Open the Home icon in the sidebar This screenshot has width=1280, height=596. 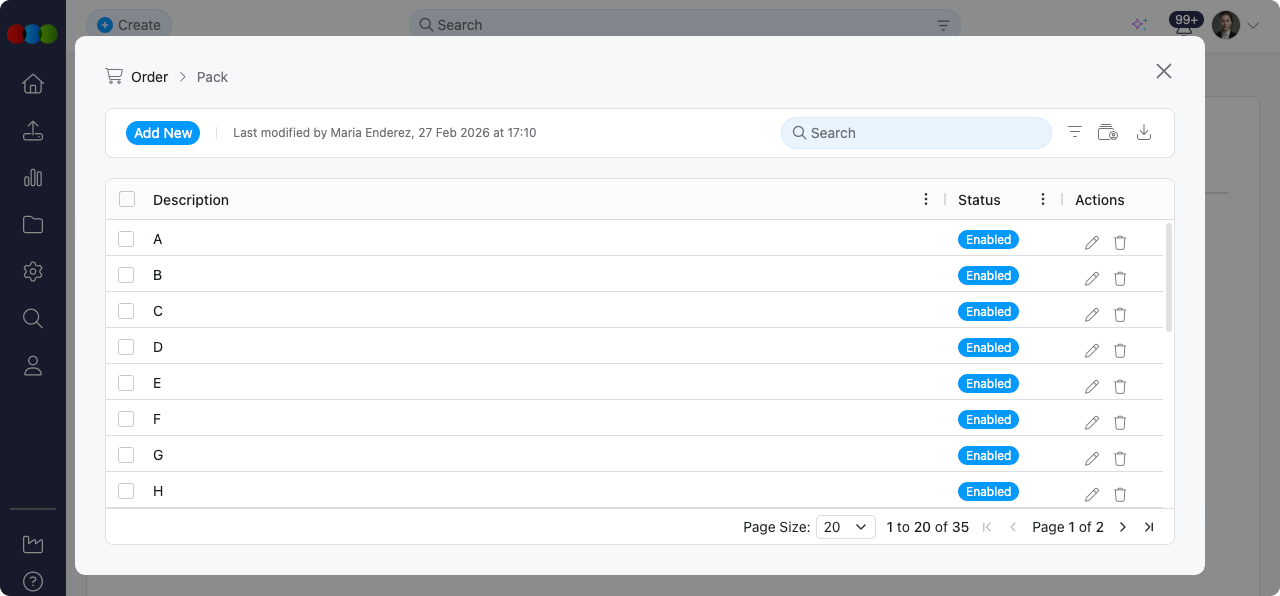[33, 84]
